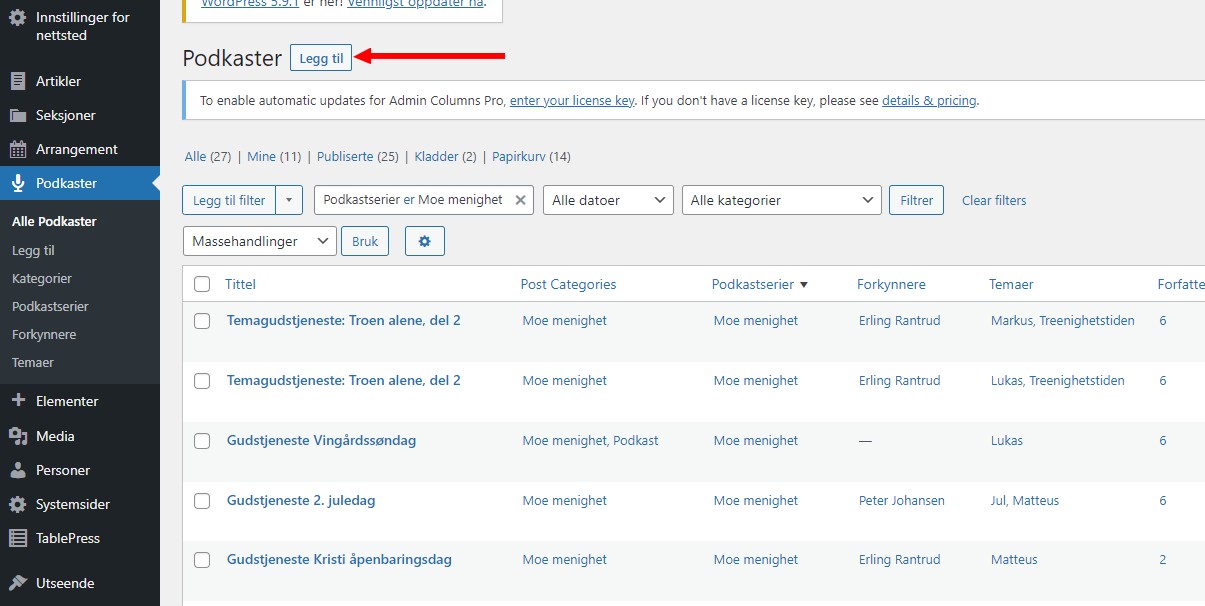This screenshot has height=606, width=1205.
Task: Open the Alle kategorier dropdown
Action: tap(782, 200)
